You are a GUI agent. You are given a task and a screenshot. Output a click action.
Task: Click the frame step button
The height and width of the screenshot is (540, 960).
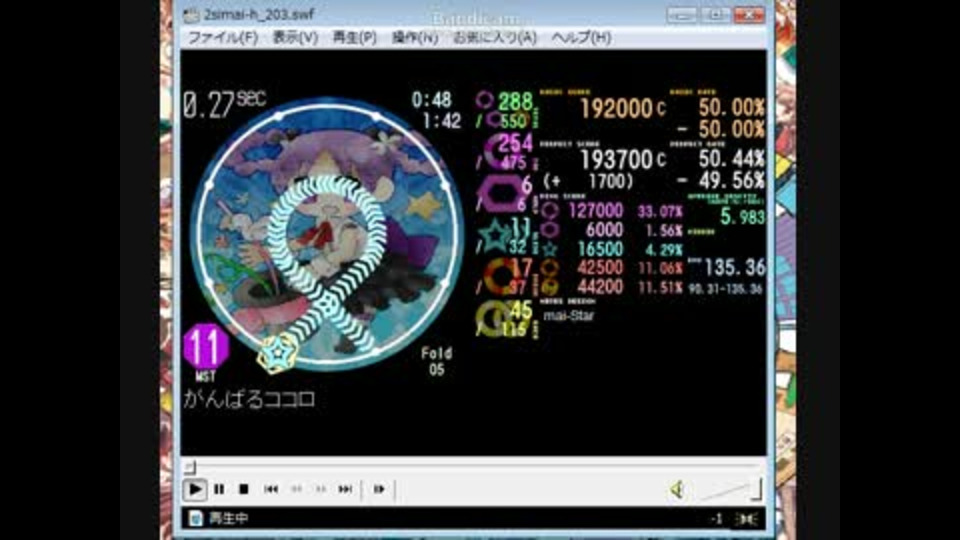point(379,489)
